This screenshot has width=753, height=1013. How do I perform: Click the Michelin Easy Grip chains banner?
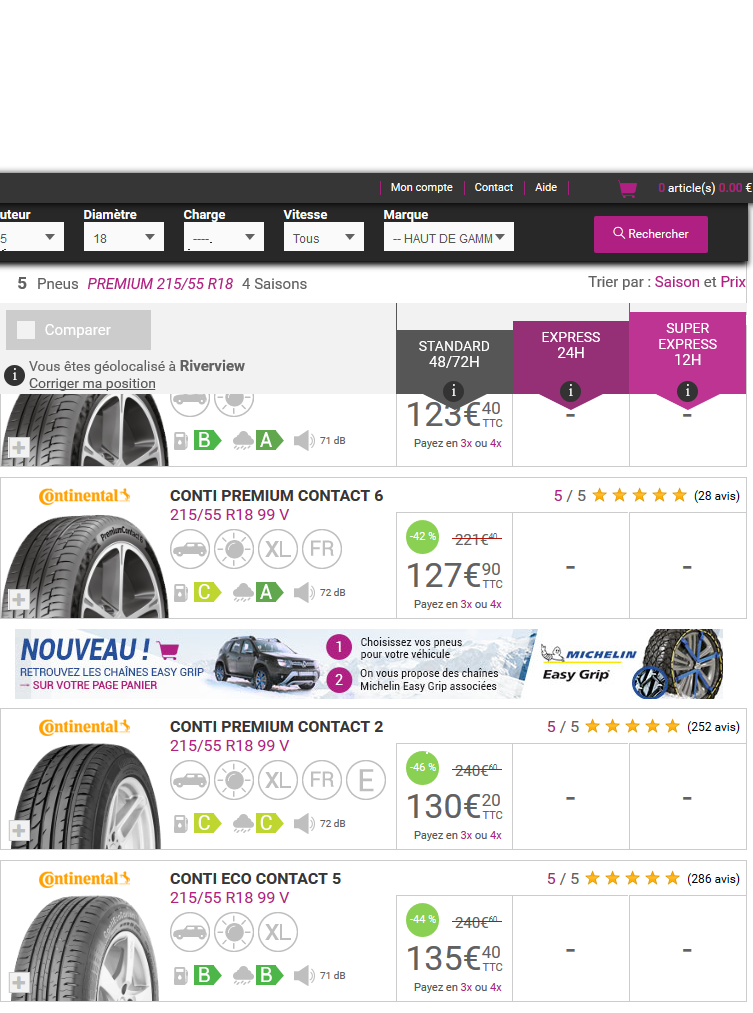click(369, 664)
